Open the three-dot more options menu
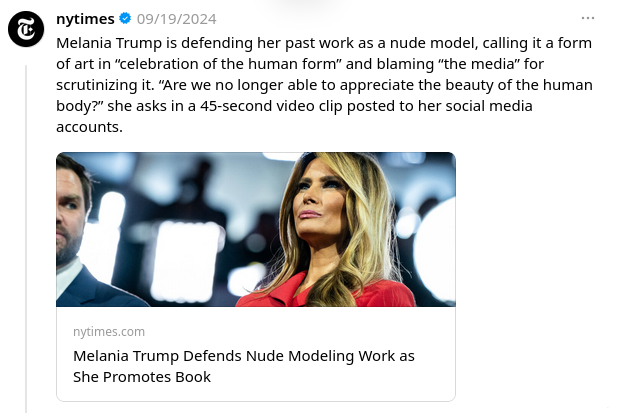 [588, 19]
